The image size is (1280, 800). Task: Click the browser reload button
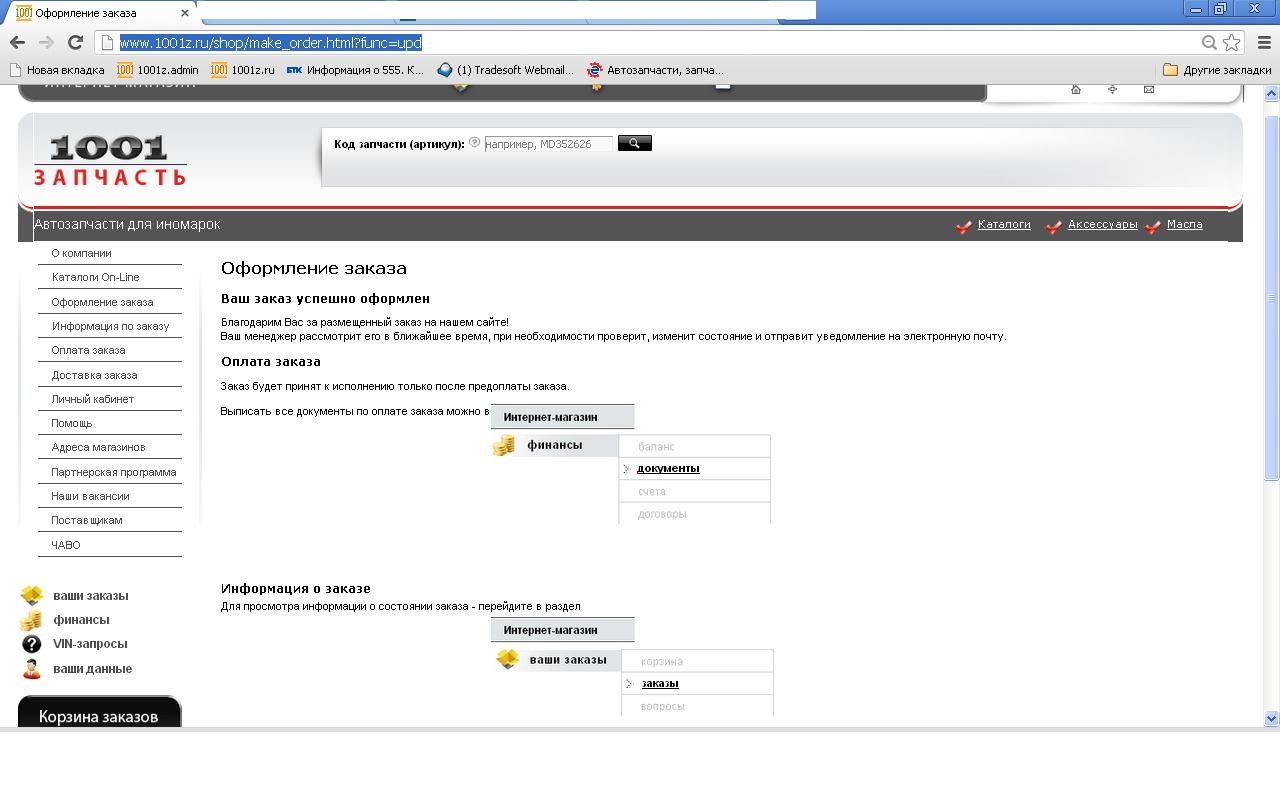(x=75, y=42)
